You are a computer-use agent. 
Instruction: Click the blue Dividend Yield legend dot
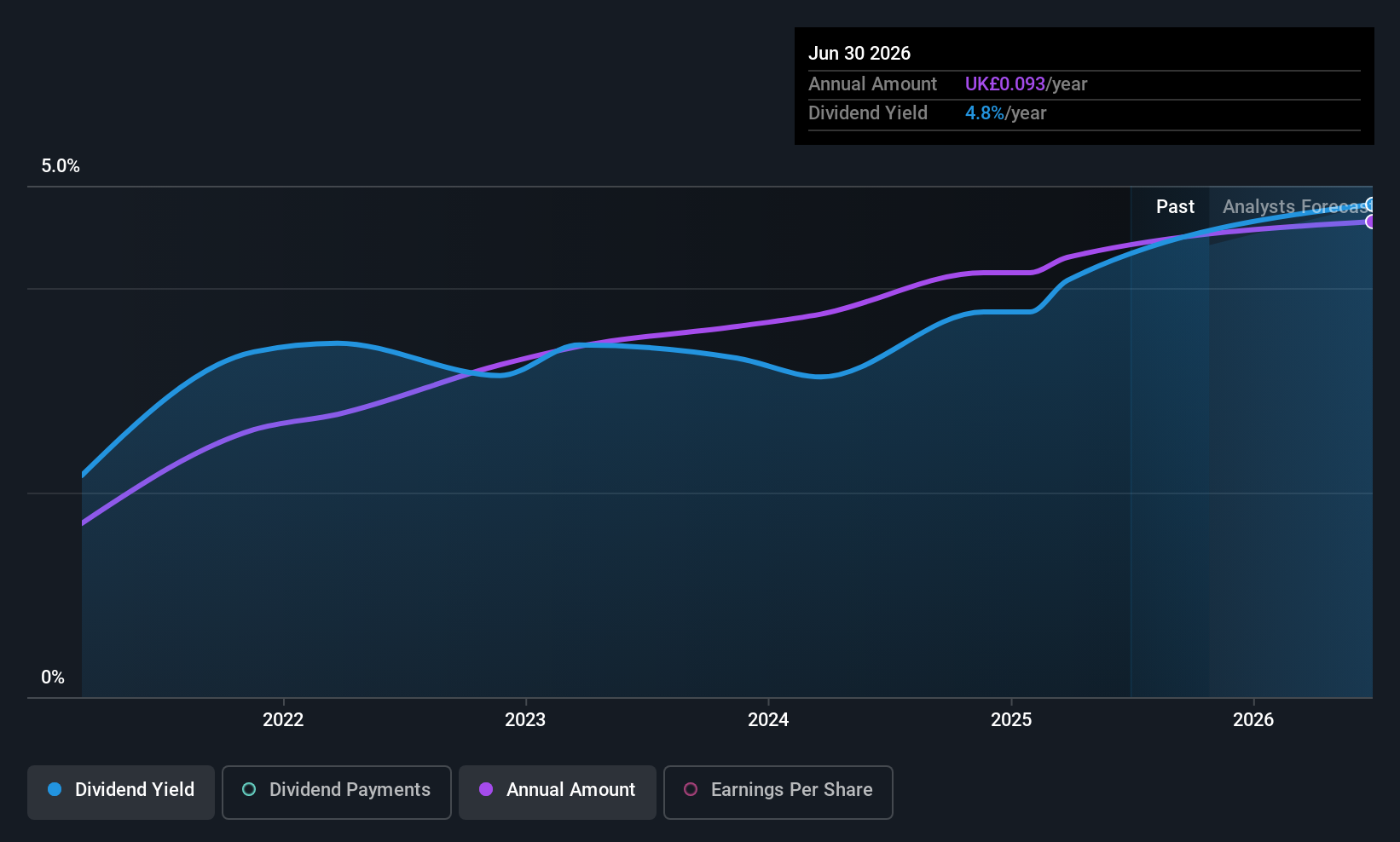[55, 789]
